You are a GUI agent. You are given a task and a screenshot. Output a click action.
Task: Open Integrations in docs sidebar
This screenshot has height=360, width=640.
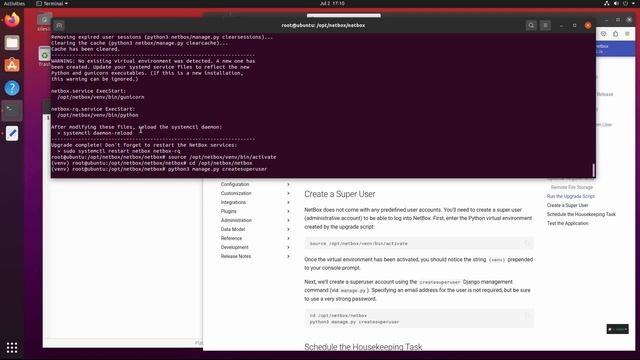click(233, 202)
